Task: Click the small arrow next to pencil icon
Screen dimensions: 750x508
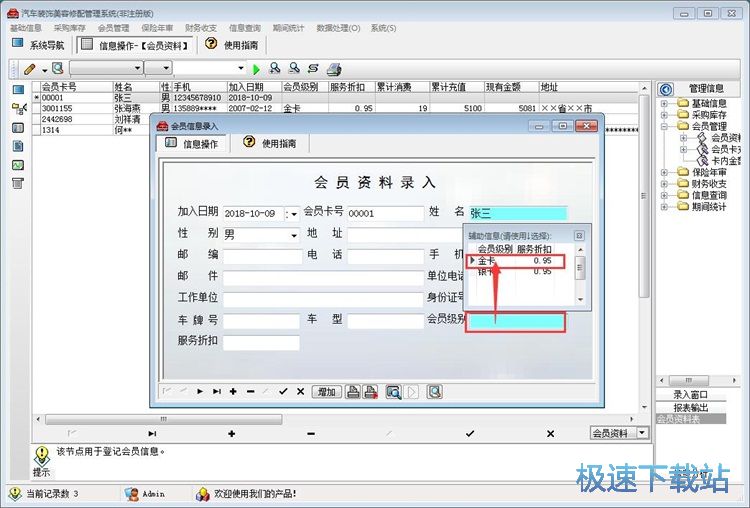Action: [x=44, y=70]
